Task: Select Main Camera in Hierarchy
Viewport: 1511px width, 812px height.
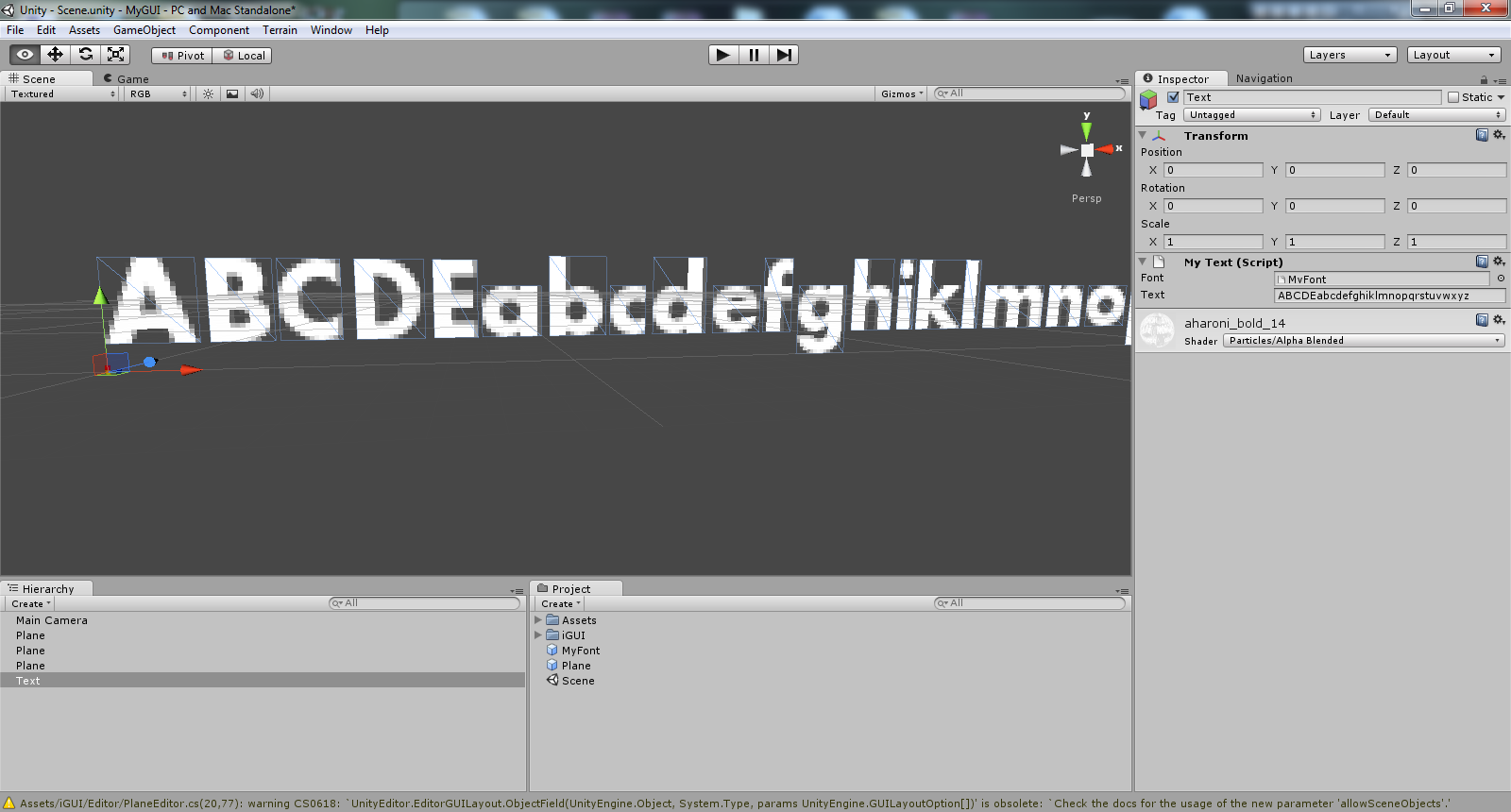Action: click(x=52, y=620)
